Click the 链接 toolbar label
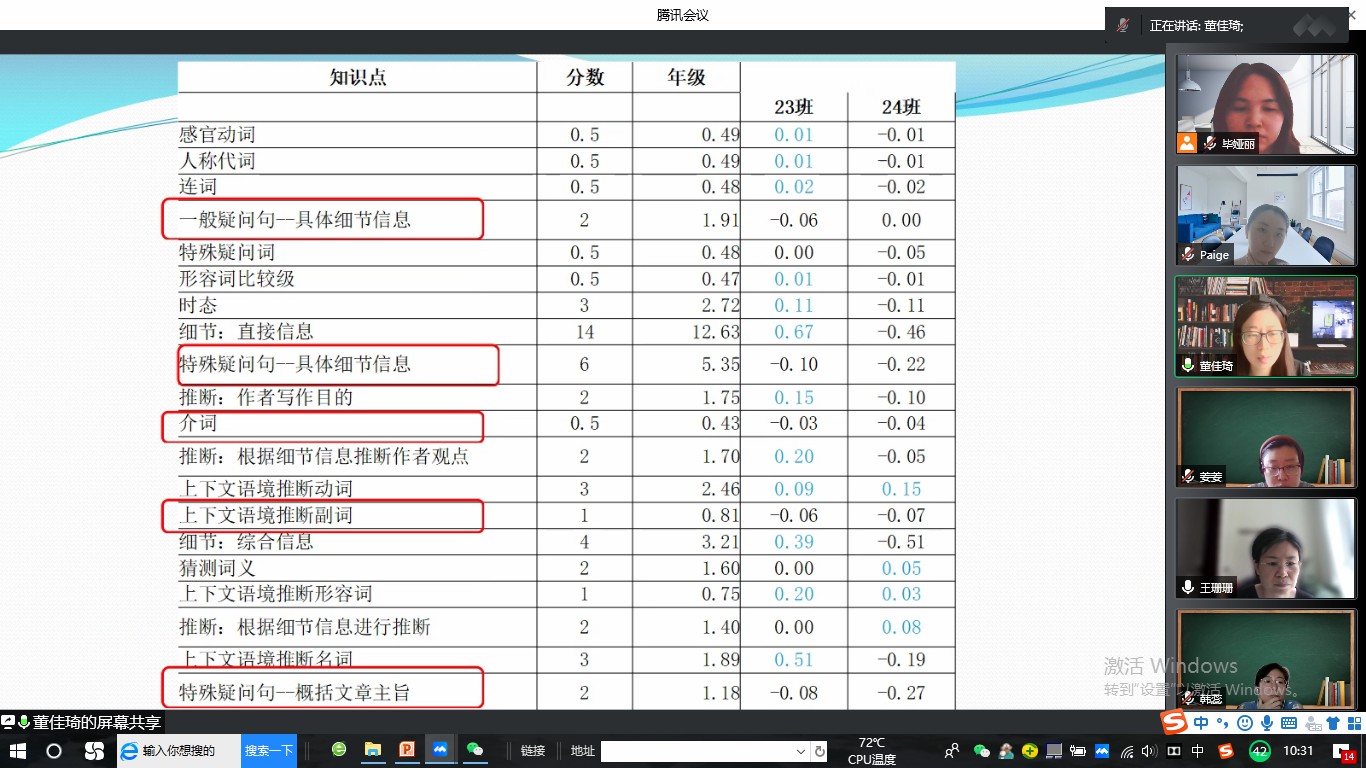Image resolution: width=1366 pixels, height=768 pixels. point(533,751)
